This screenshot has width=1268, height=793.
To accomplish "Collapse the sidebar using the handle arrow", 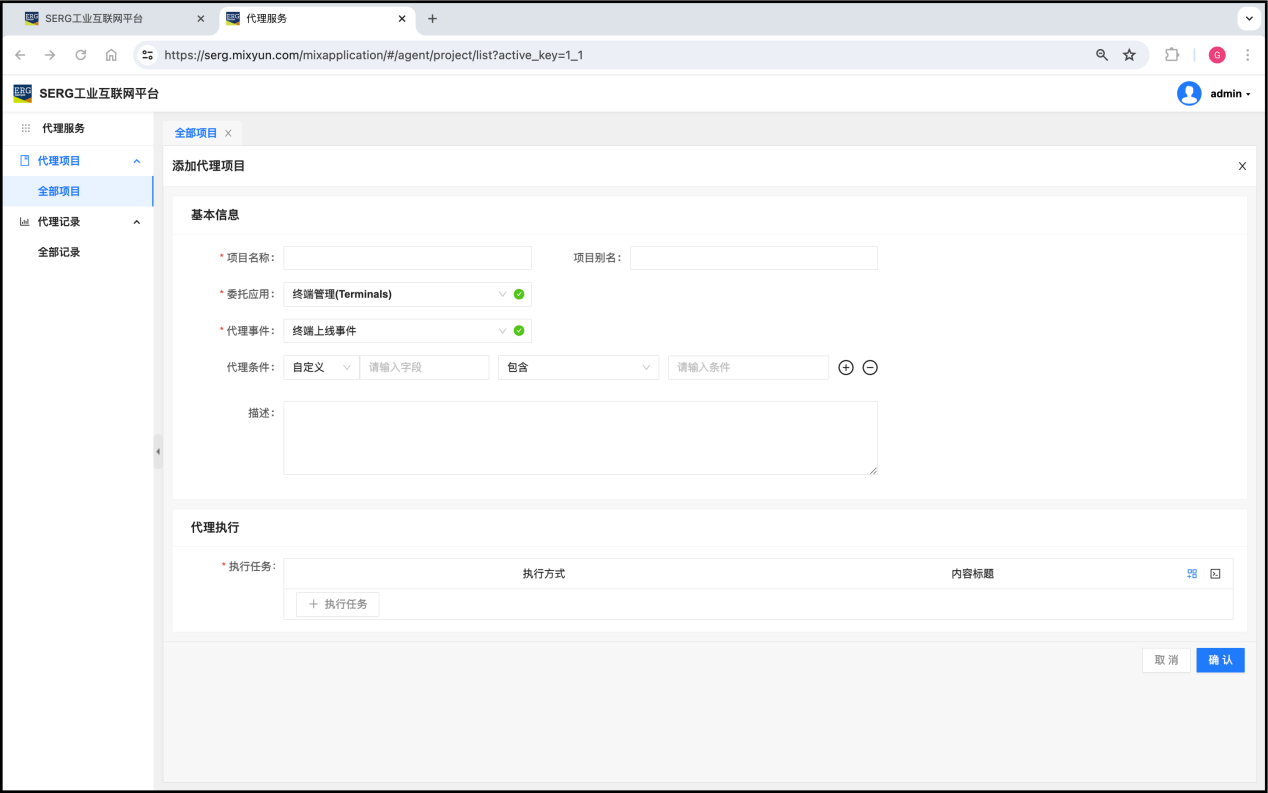I will tap(157, 452).
